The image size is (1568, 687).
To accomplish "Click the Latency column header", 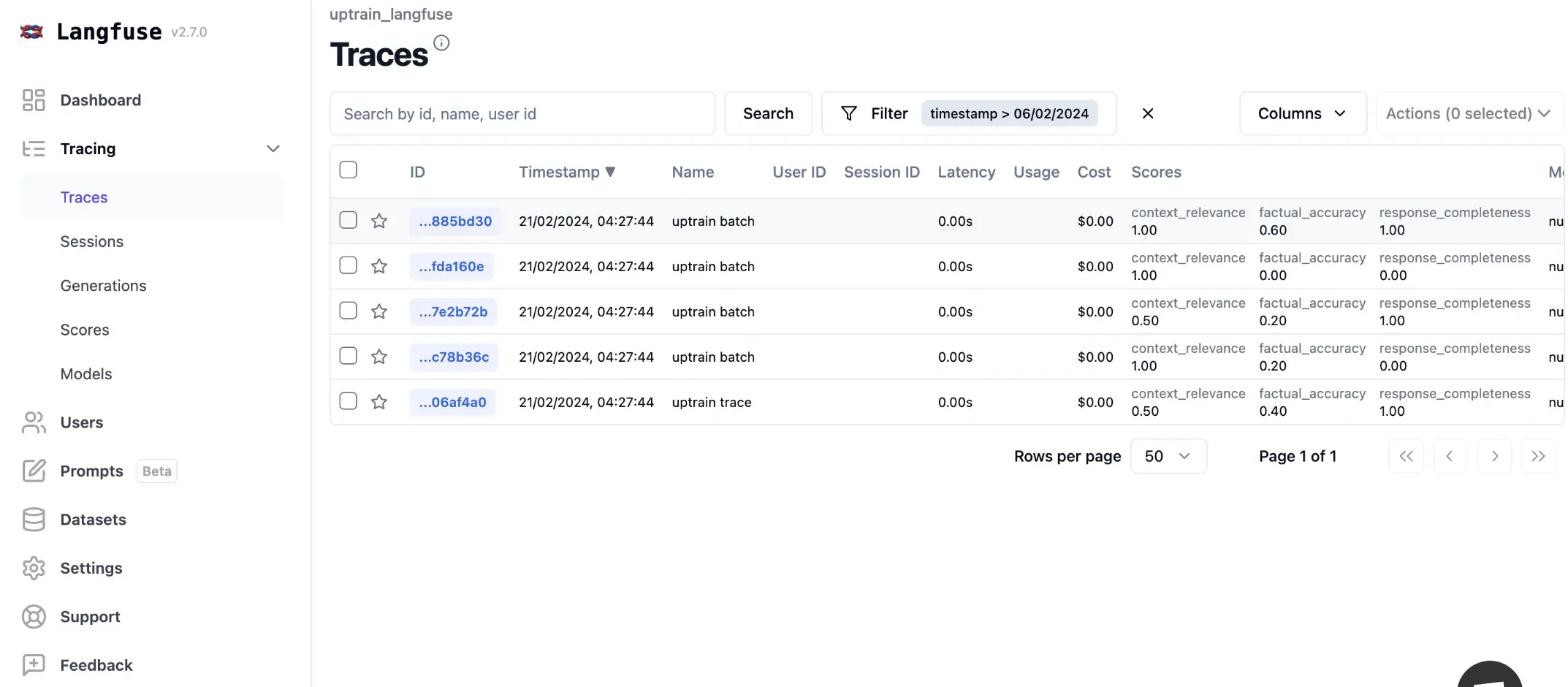I will [966, 172].
